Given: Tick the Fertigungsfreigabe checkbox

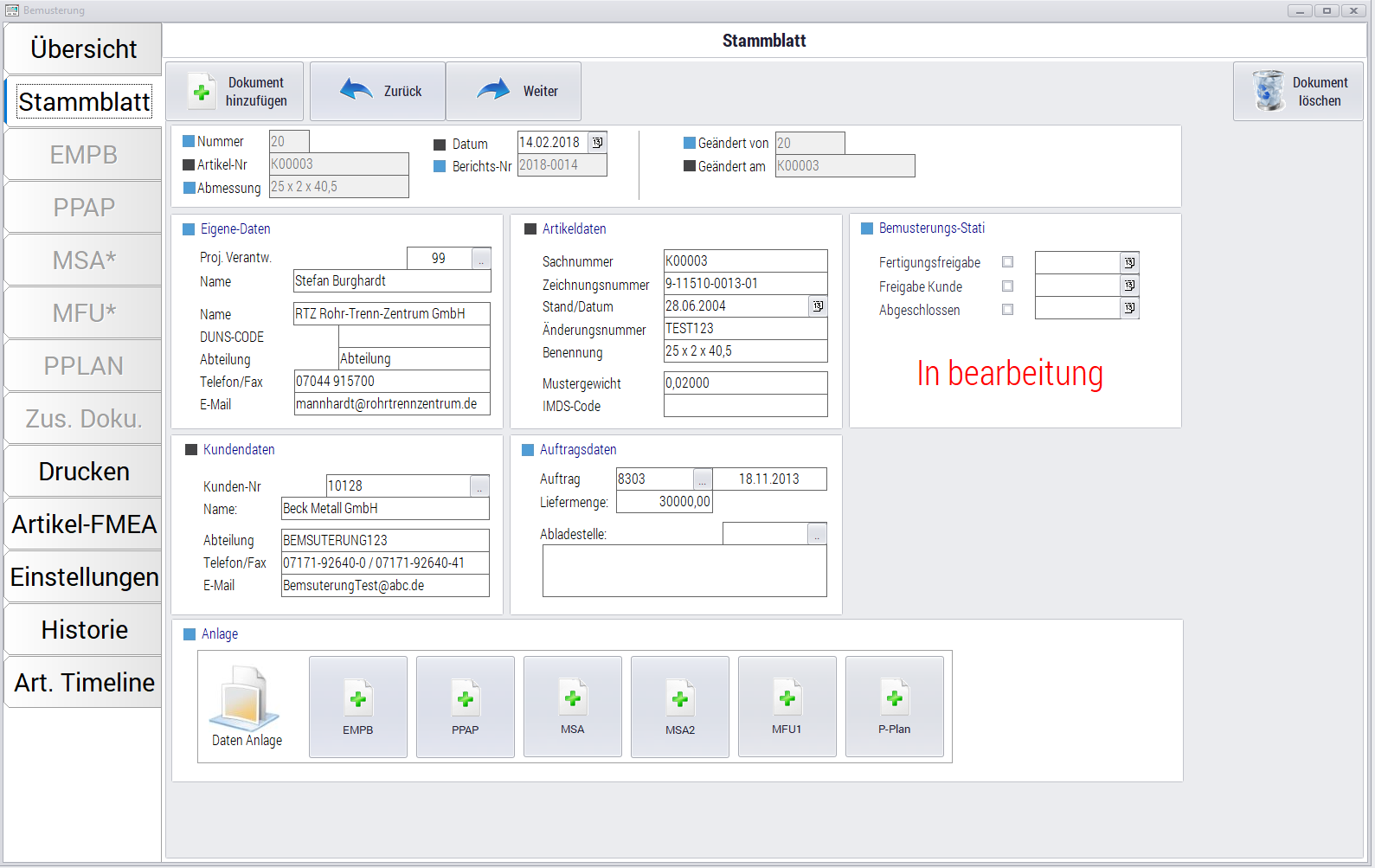Looking at the screenshot, I should pyautogui.click(x=1007, y=262).
